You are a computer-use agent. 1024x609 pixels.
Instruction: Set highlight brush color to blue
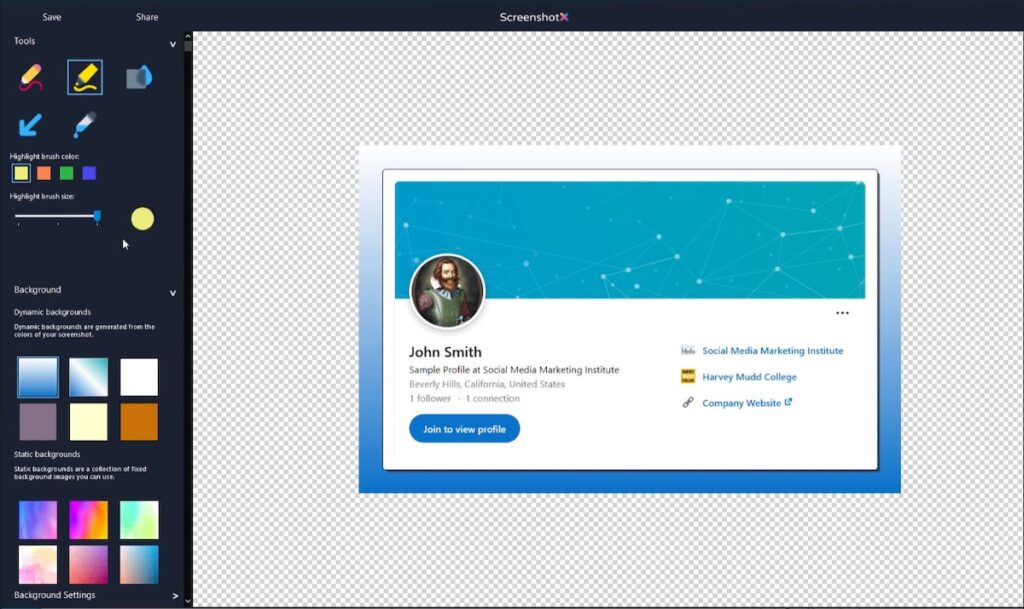pyautogui.click(x=89, y=173)
